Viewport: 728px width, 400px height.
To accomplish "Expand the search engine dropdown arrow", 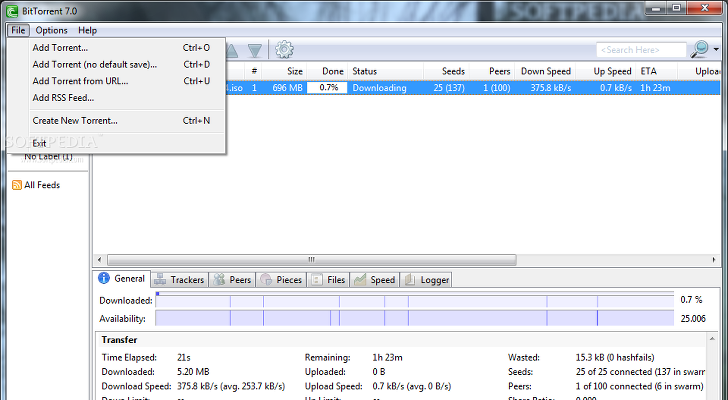I will 716,49.
